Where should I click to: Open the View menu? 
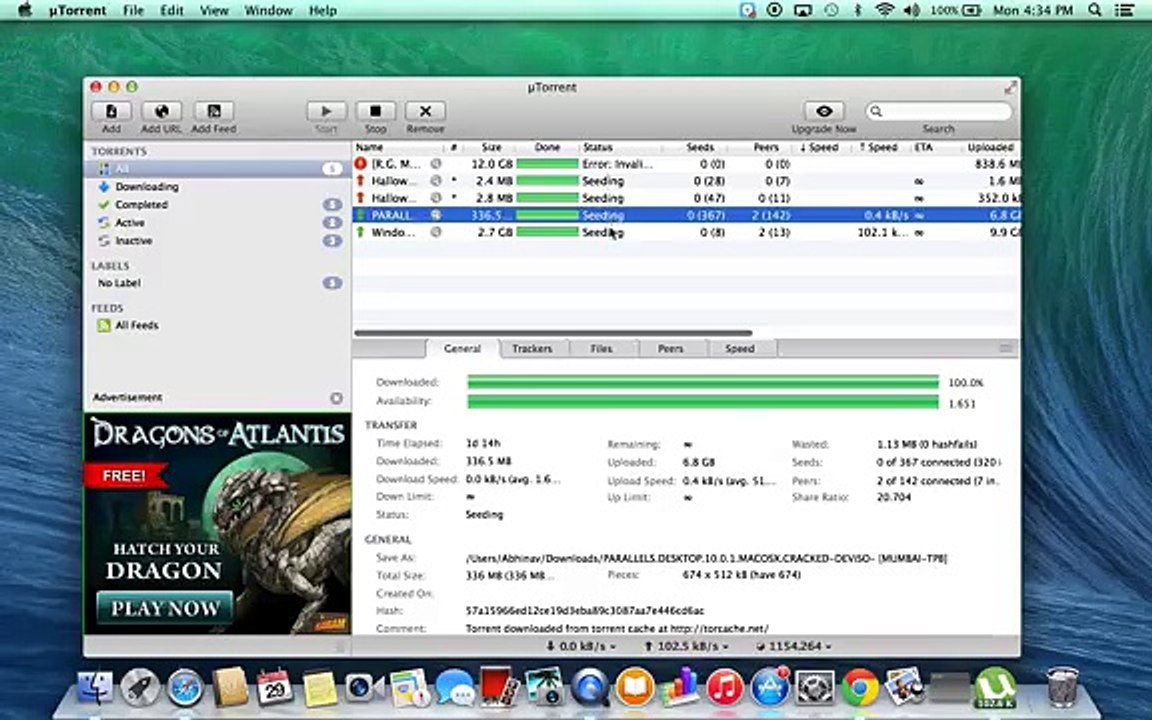[214, 10]
